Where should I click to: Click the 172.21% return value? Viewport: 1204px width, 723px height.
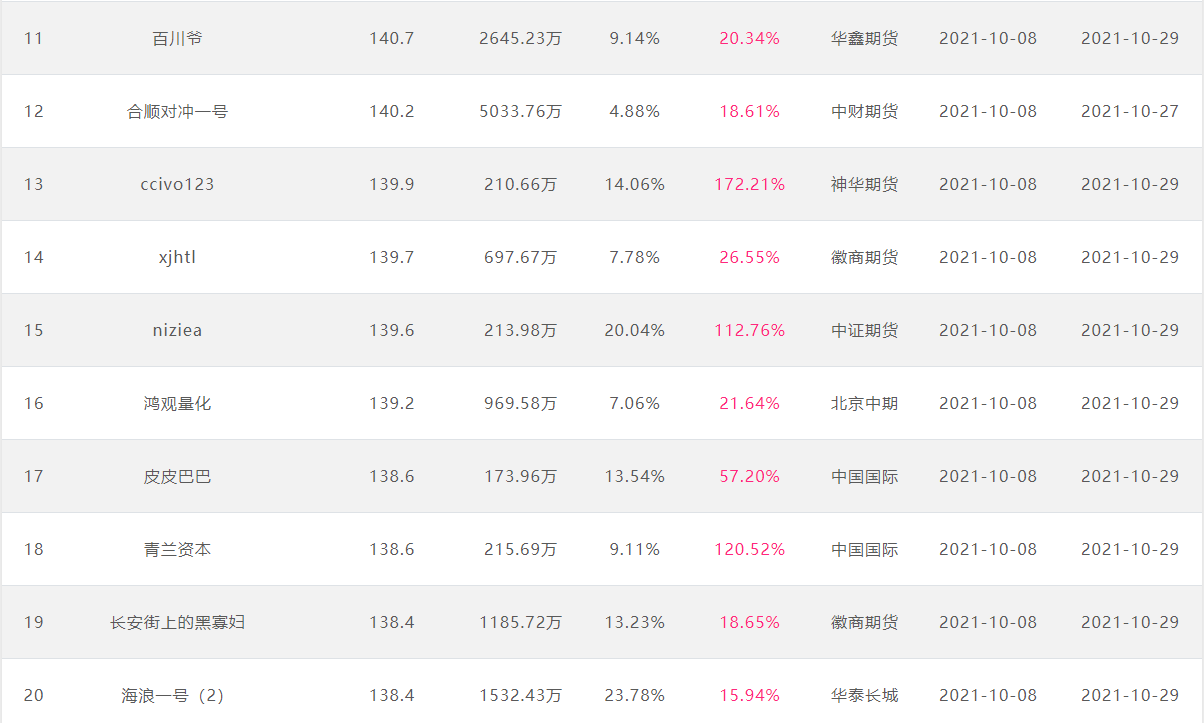[749, 185]
